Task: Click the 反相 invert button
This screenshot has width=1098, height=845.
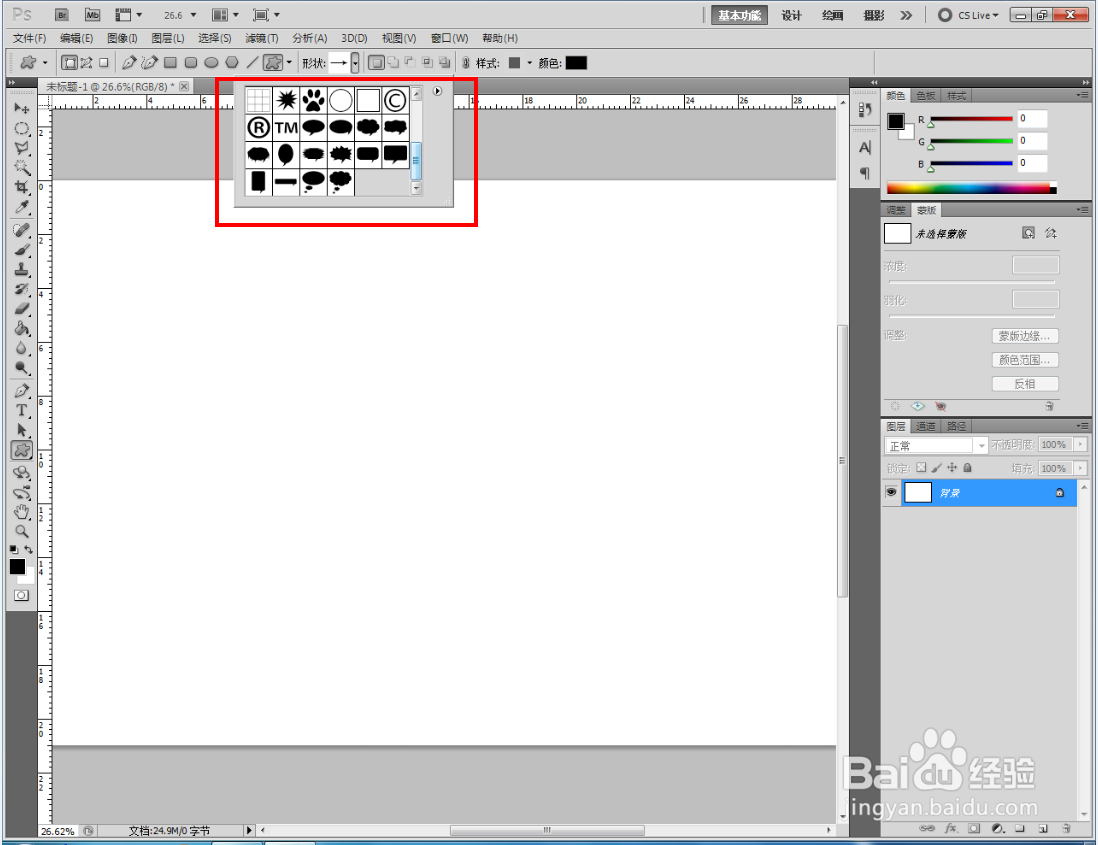Action: click(x=1024, y=384)
